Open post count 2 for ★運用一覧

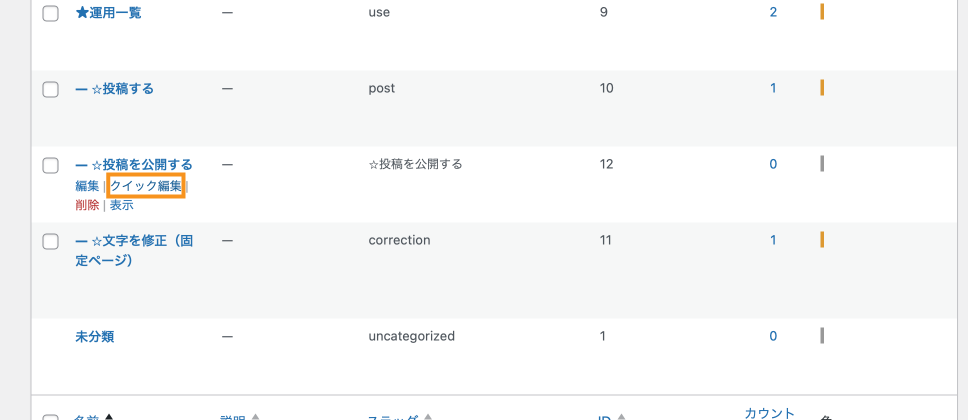773,13
